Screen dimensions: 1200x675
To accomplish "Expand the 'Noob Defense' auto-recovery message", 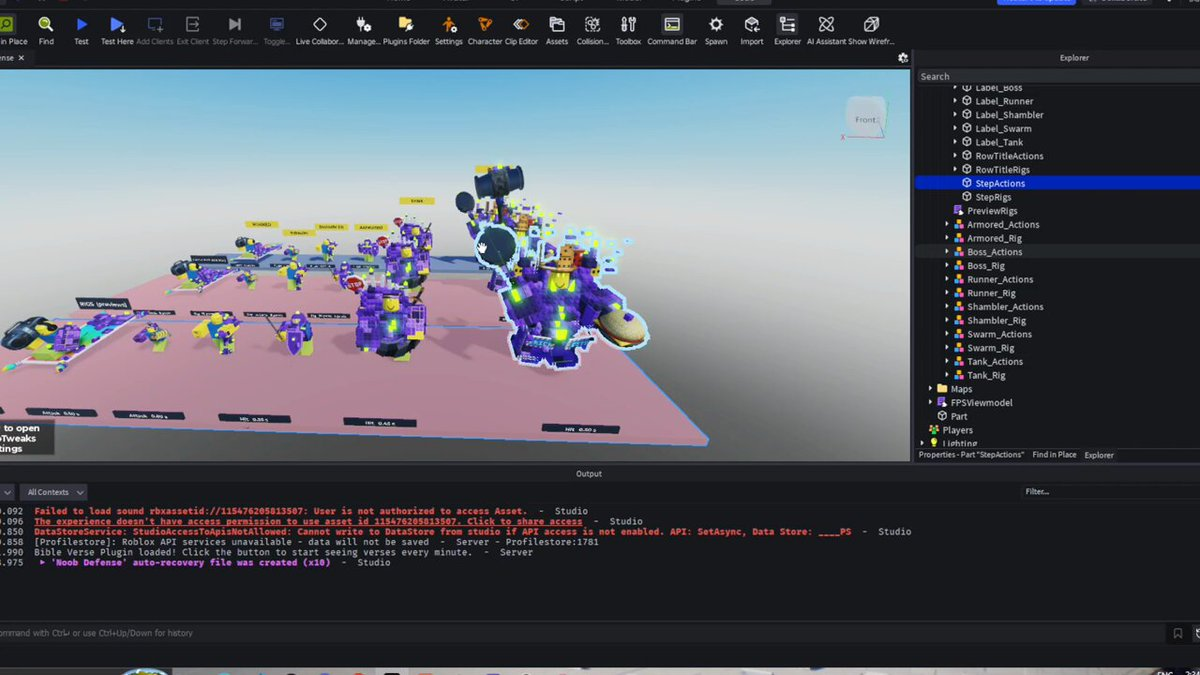I will (x=42, y=563).
